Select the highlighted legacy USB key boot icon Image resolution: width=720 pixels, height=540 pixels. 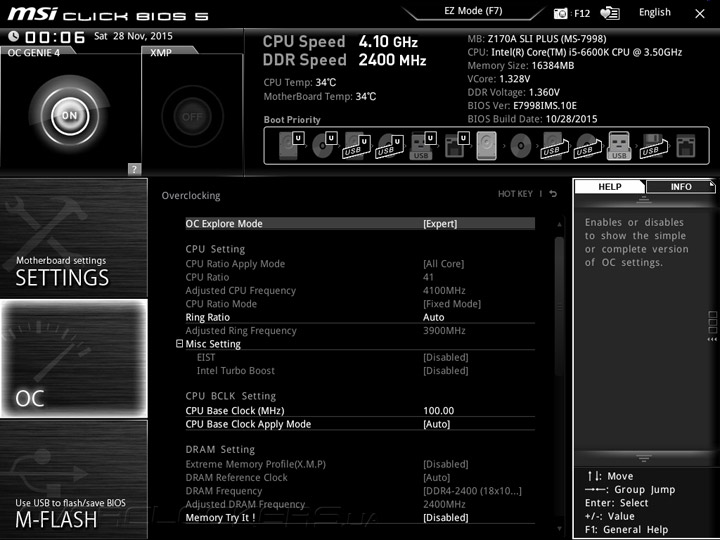619,146
